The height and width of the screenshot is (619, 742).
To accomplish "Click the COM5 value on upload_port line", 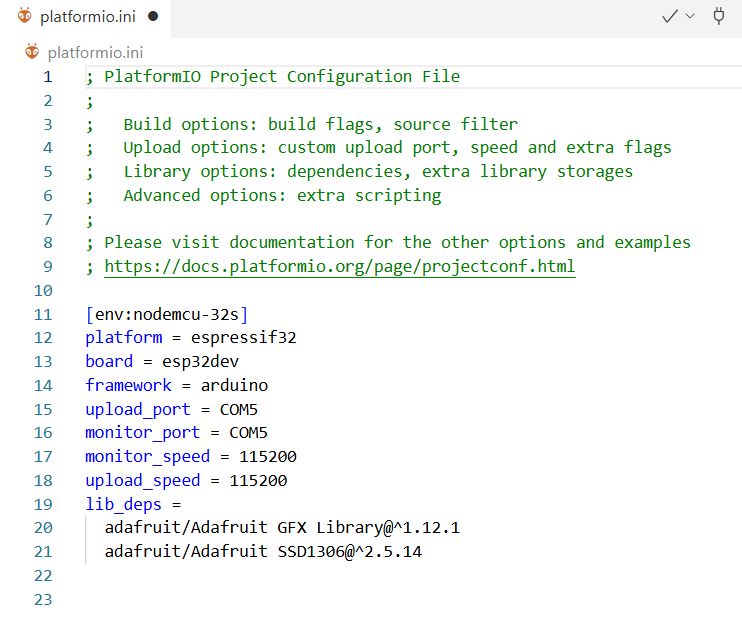I will coord(238,409).
